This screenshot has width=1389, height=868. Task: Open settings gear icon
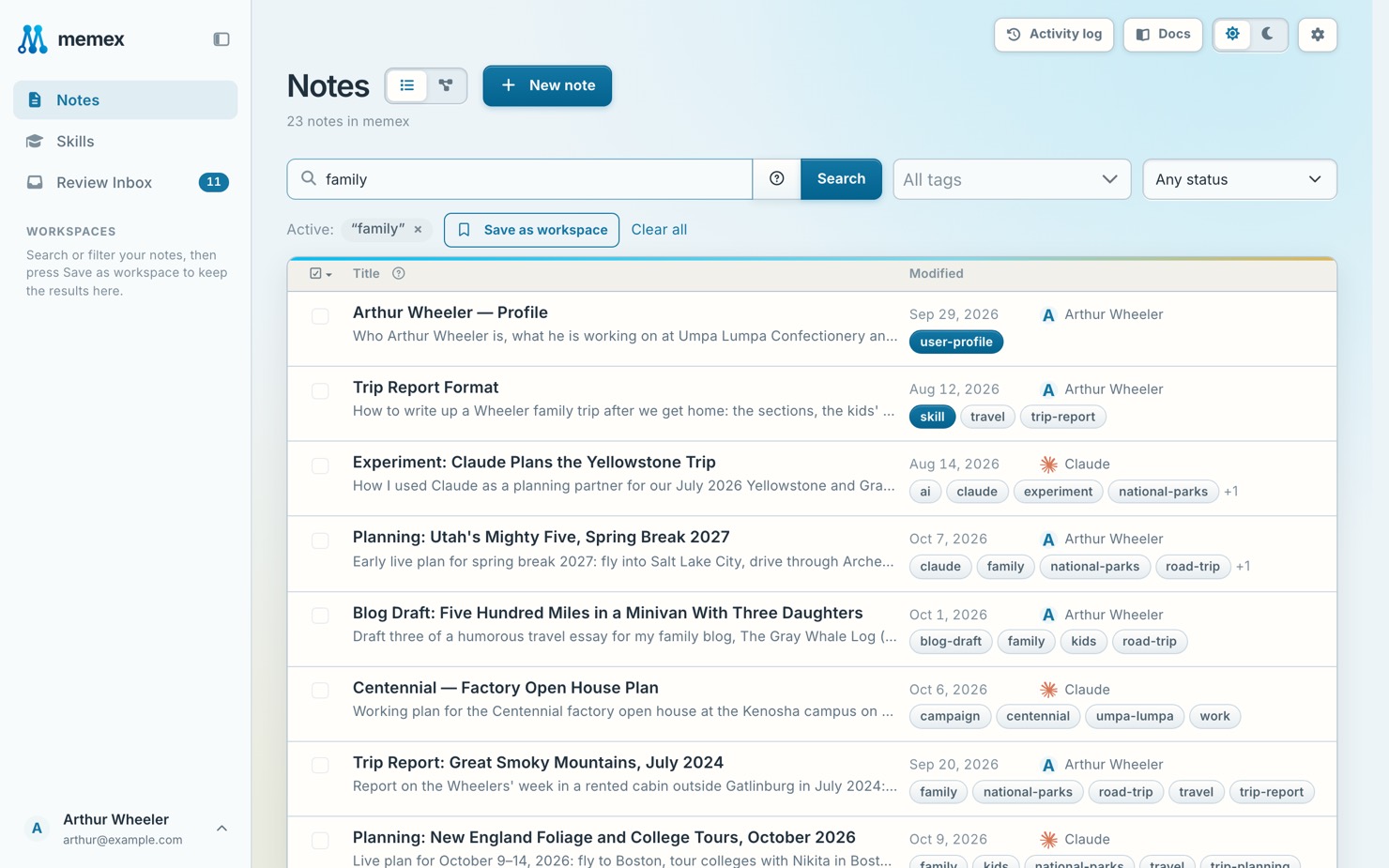point(1318,35)
